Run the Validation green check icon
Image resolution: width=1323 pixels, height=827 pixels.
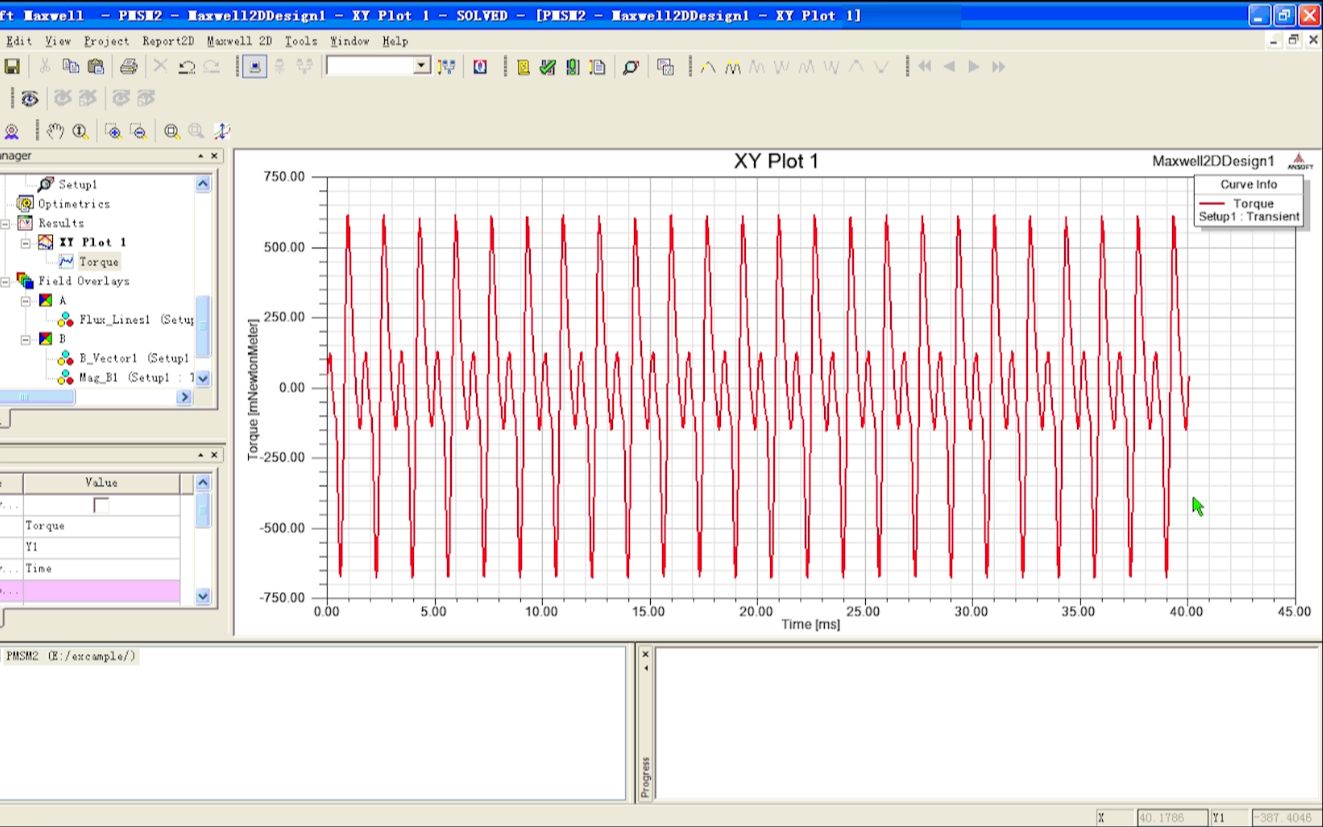(547, 67)
